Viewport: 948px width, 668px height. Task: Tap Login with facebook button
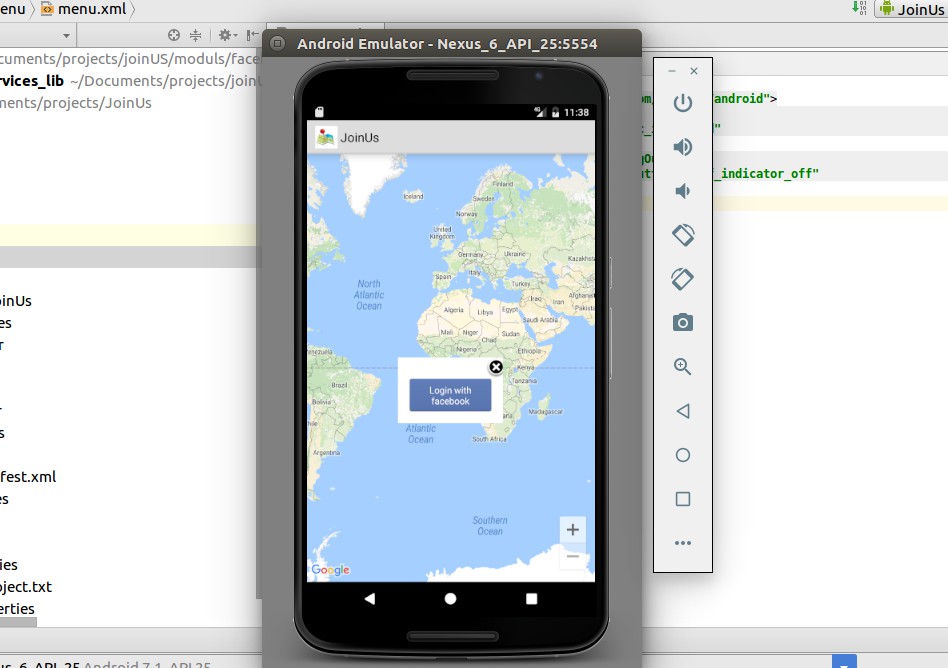[450, 396]
